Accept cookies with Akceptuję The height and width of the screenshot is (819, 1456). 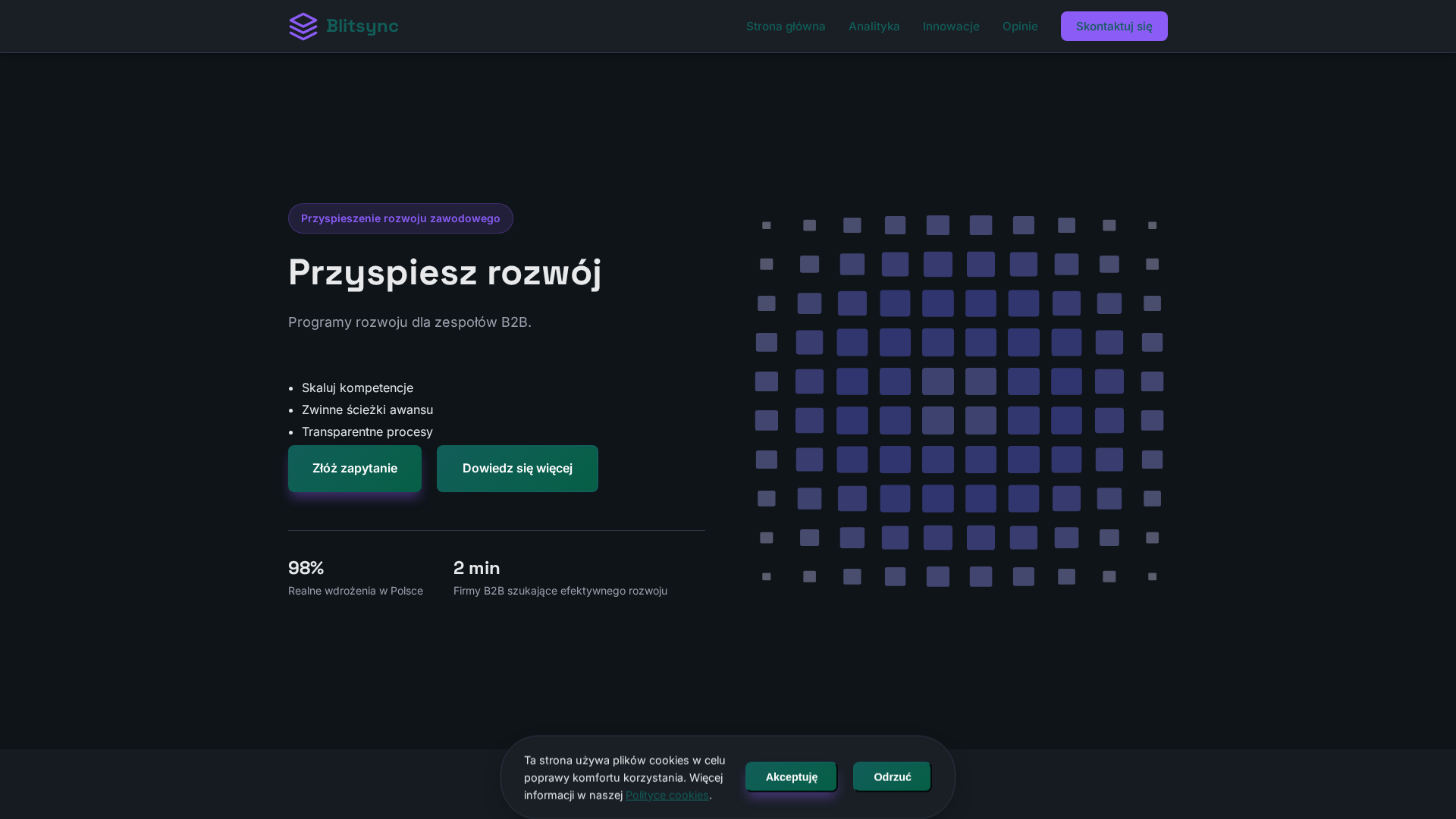pos(791,777)
